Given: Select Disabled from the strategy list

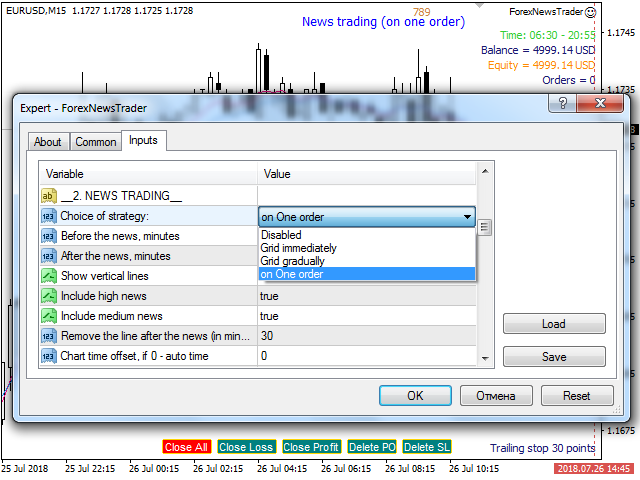Looking at the screenshot, I should (x=367, y=235).
